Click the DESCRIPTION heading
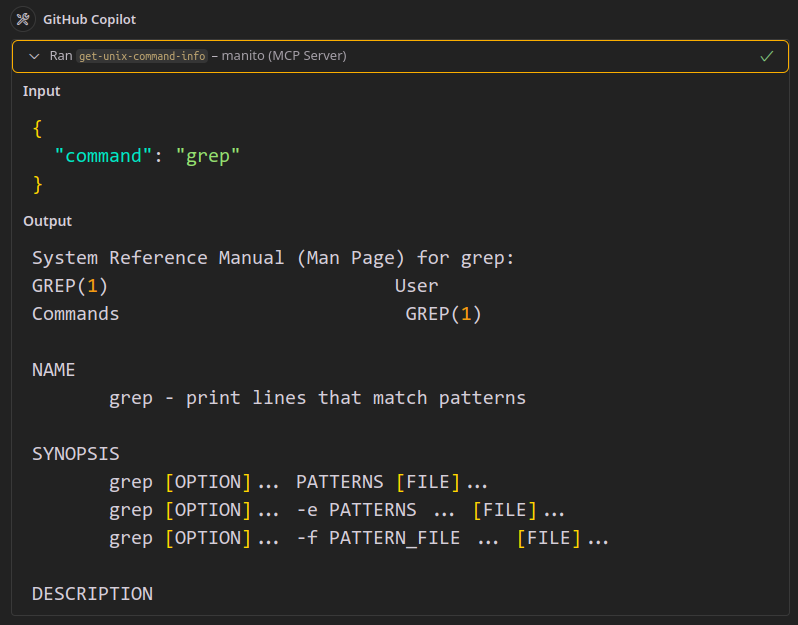The width and height of the screenshot is (798, 625). point(93,594)
